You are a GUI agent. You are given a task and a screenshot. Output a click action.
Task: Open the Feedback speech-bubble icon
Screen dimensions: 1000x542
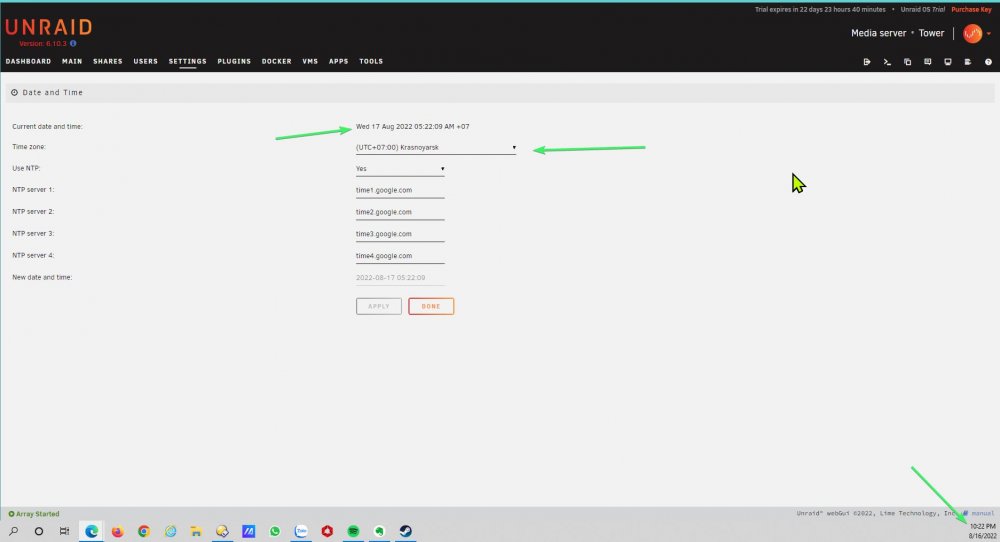pyautogui.click(x=928, y=62)
